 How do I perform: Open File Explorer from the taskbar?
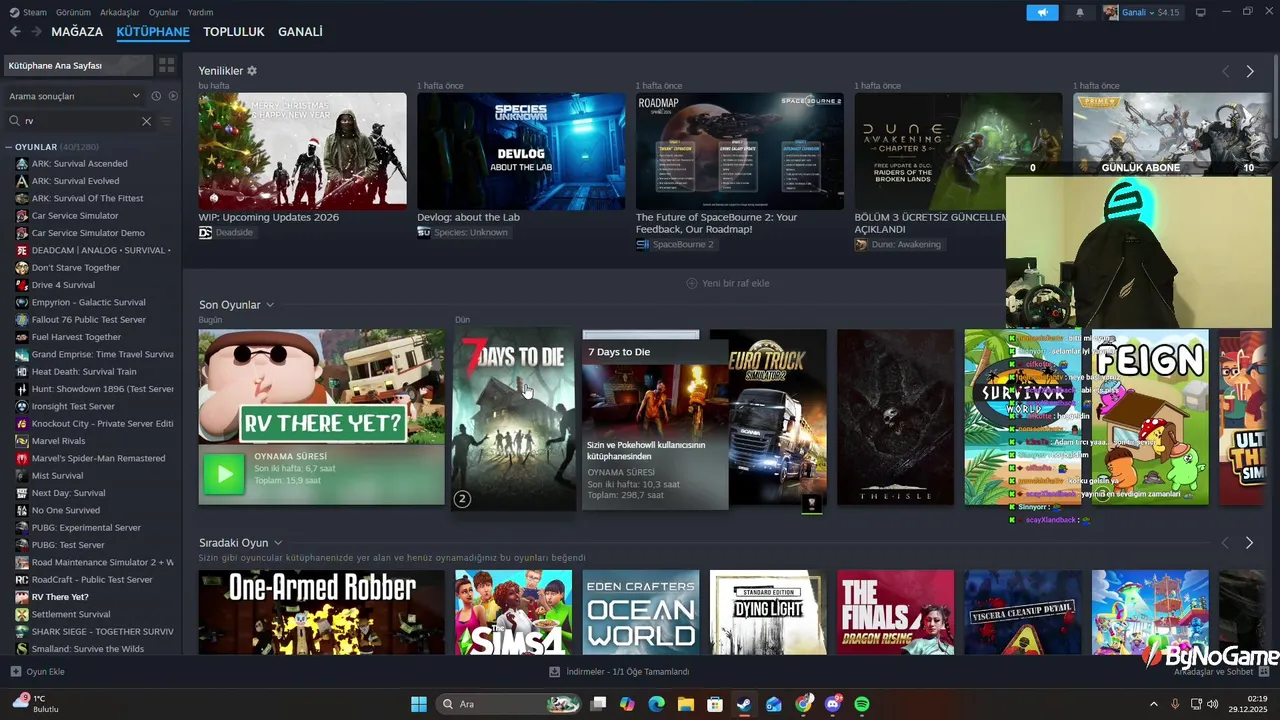click(685, 704)
